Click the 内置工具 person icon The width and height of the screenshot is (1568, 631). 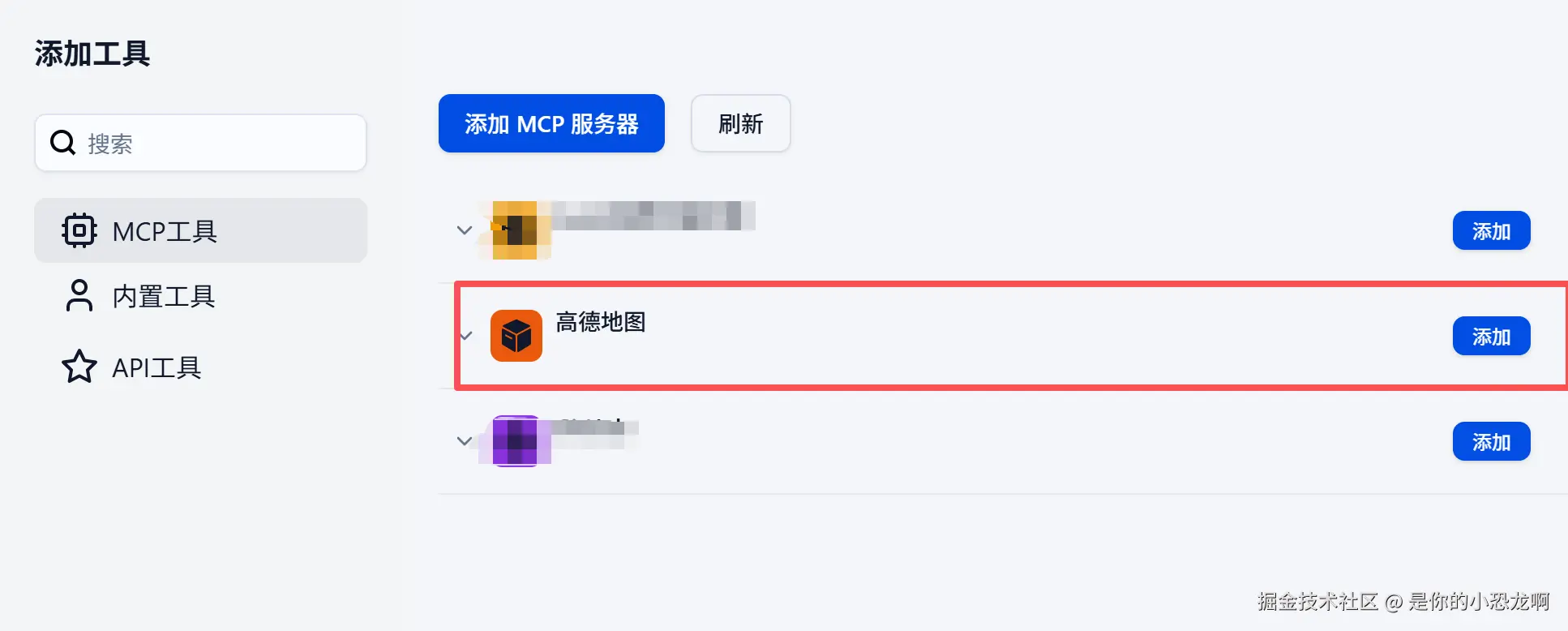(79, 296)
